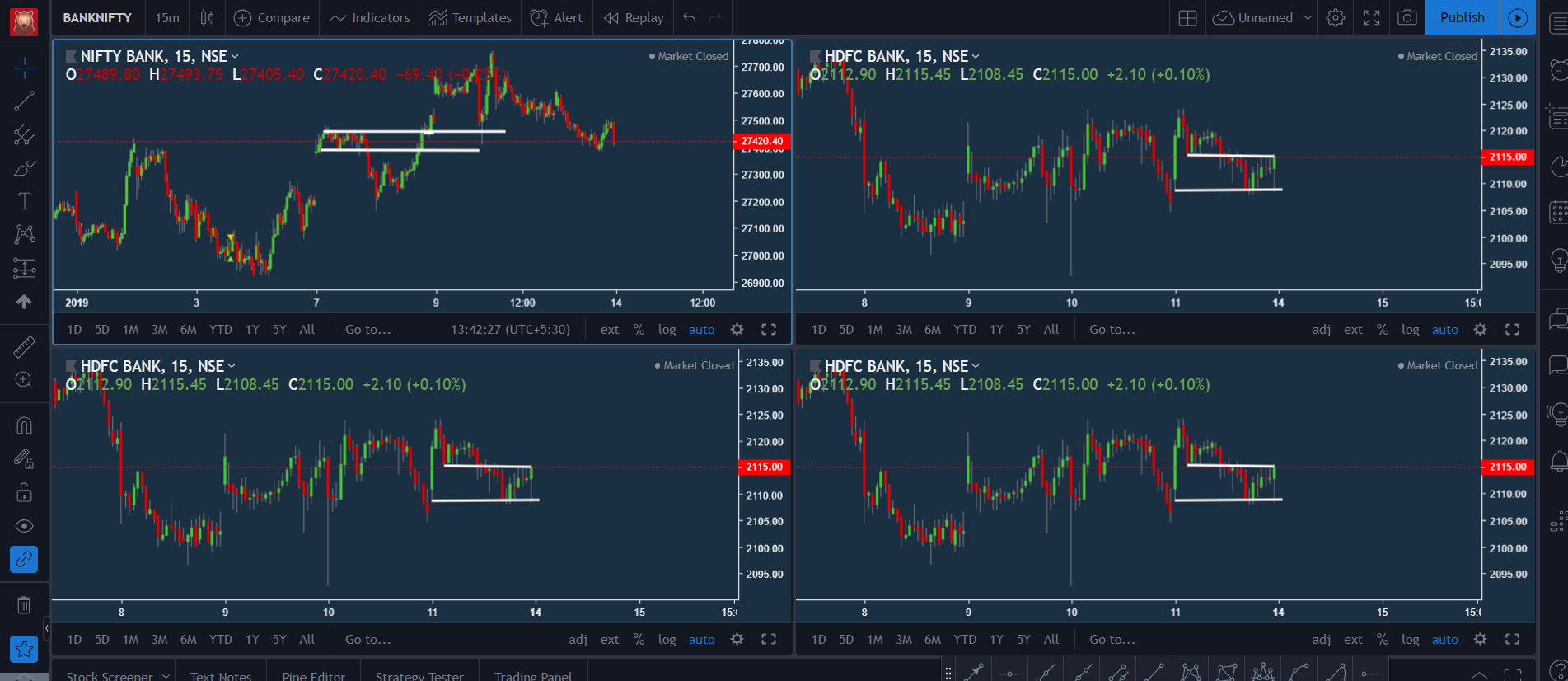Open the chart layout grid selector
This screenshot has height=681, width=1568.
click(1187, 17)
